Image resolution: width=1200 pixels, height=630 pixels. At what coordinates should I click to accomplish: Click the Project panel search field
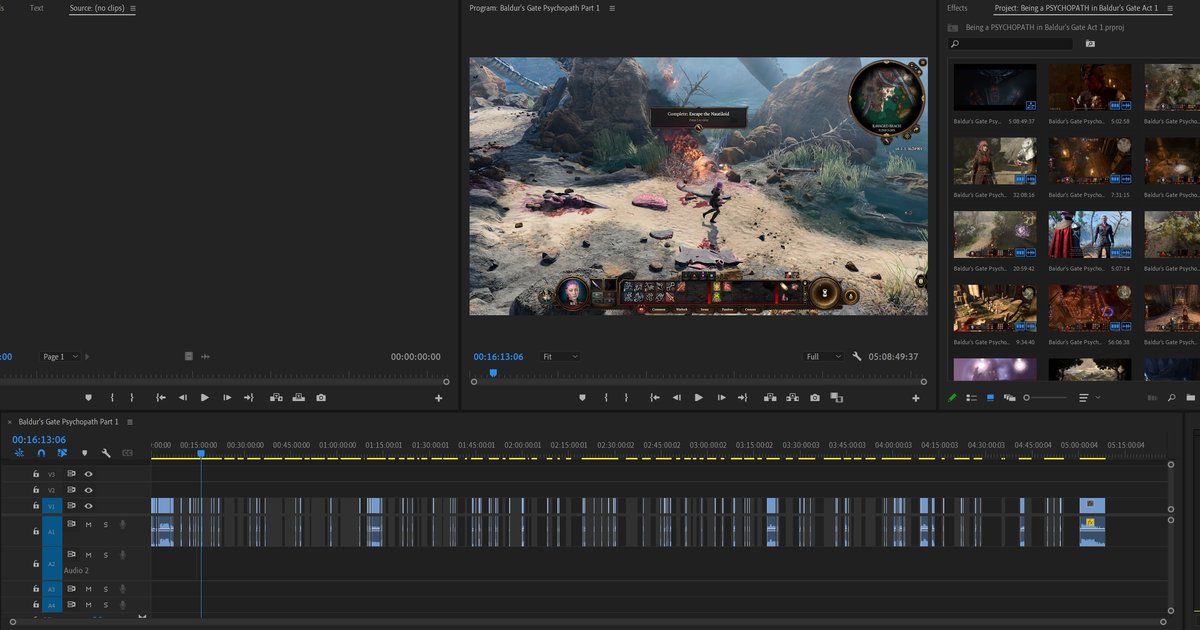click(x=1010, y=44)
